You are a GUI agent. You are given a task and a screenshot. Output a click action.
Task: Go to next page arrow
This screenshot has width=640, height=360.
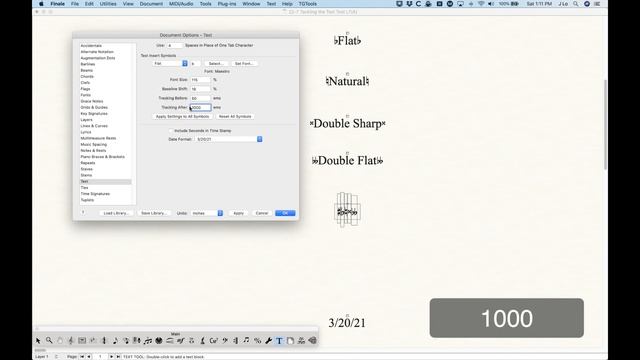coord(111,357)
